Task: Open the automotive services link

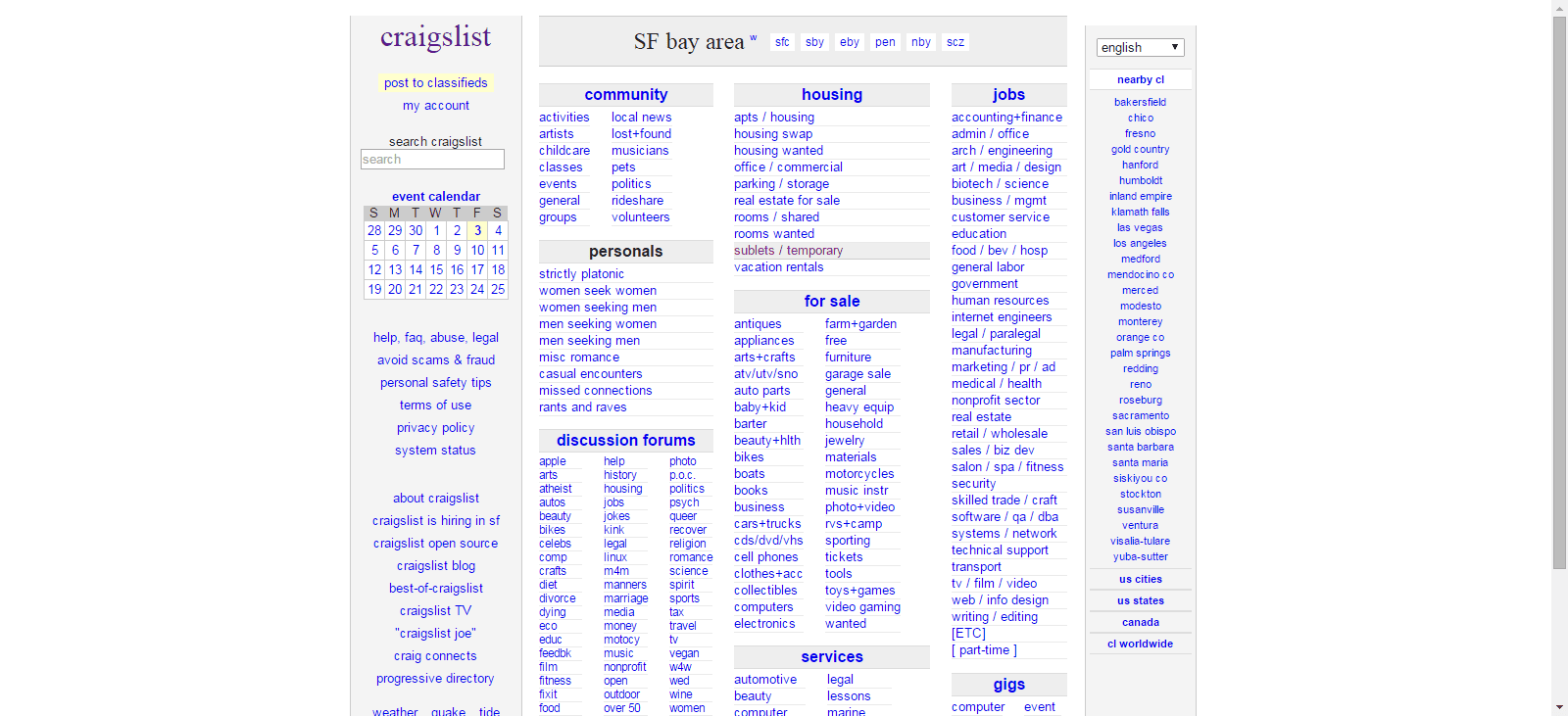Action: point(765,680)
